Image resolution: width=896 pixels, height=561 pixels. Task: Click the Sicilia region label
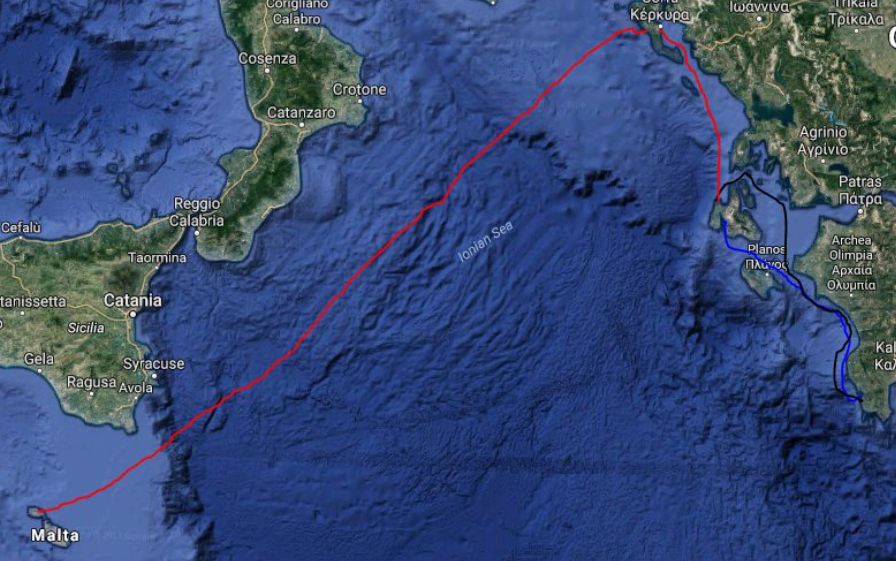(x=86, y=327)
